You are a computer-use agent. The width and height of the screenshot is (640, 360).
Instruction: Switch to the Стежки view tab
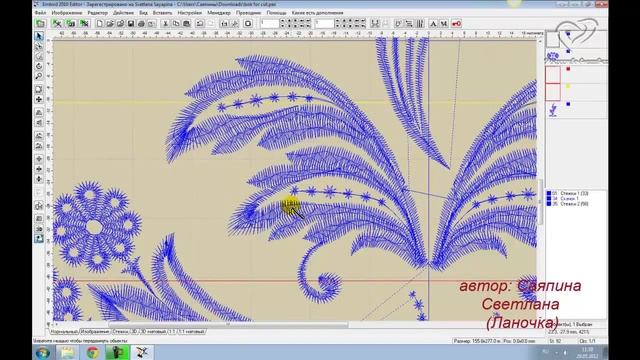pos(120,332)
